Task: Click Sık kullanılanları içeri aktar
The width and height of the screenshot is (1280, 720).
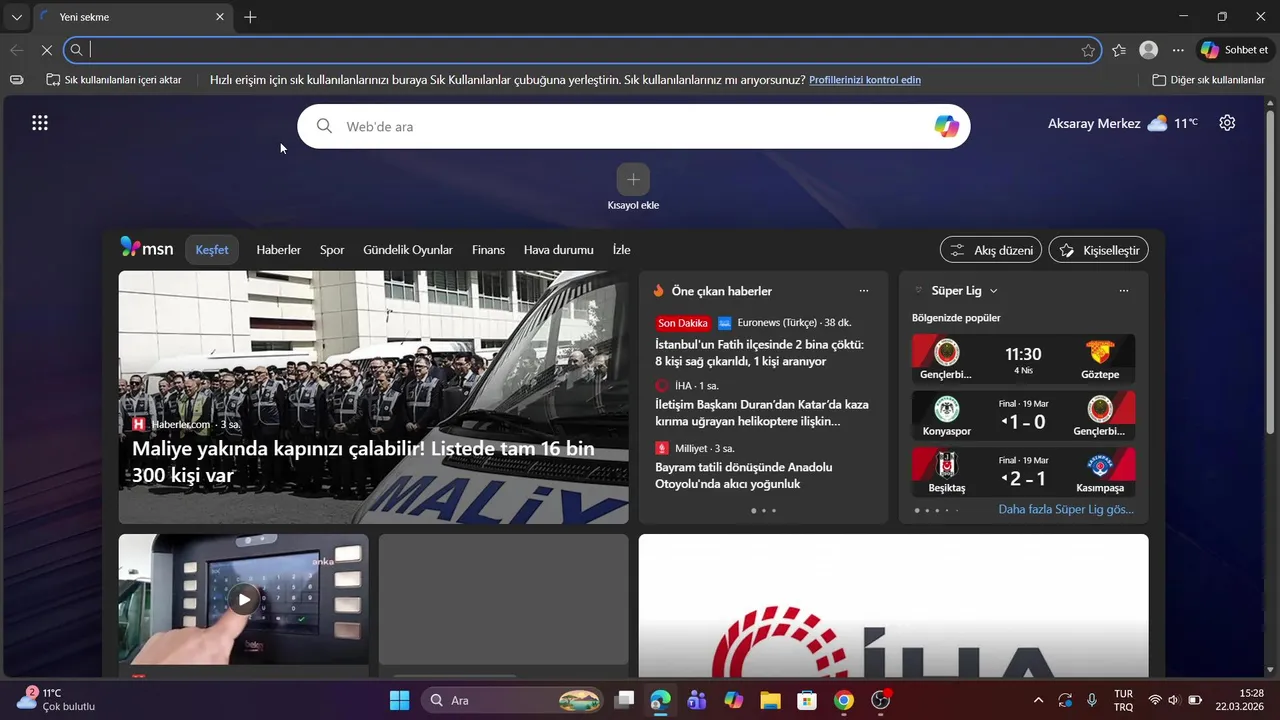Action: pyautogui.click(x=114, y=80)
